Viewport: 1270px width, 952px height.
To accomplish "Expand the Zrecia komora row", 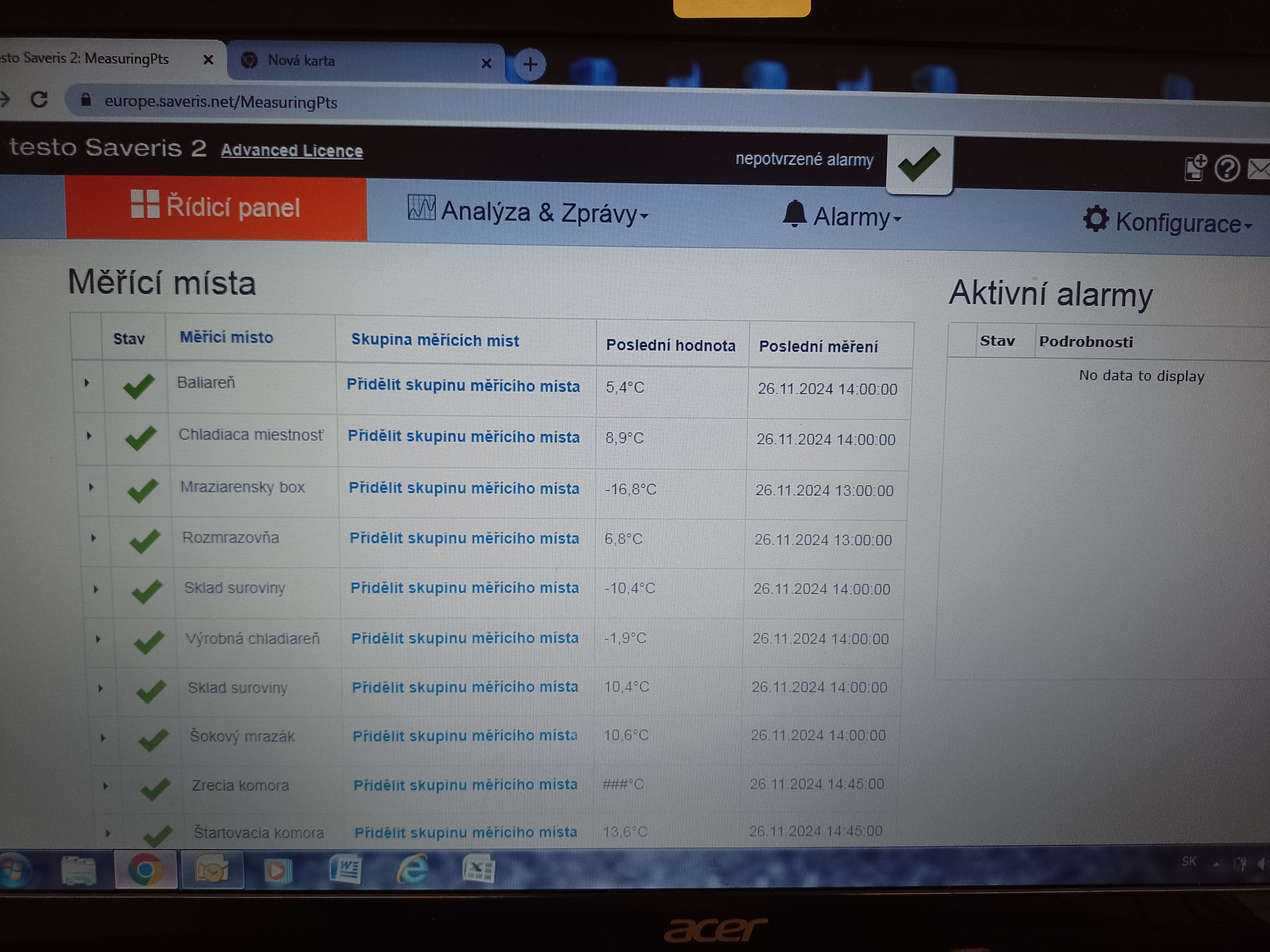I will coord(105,786).
